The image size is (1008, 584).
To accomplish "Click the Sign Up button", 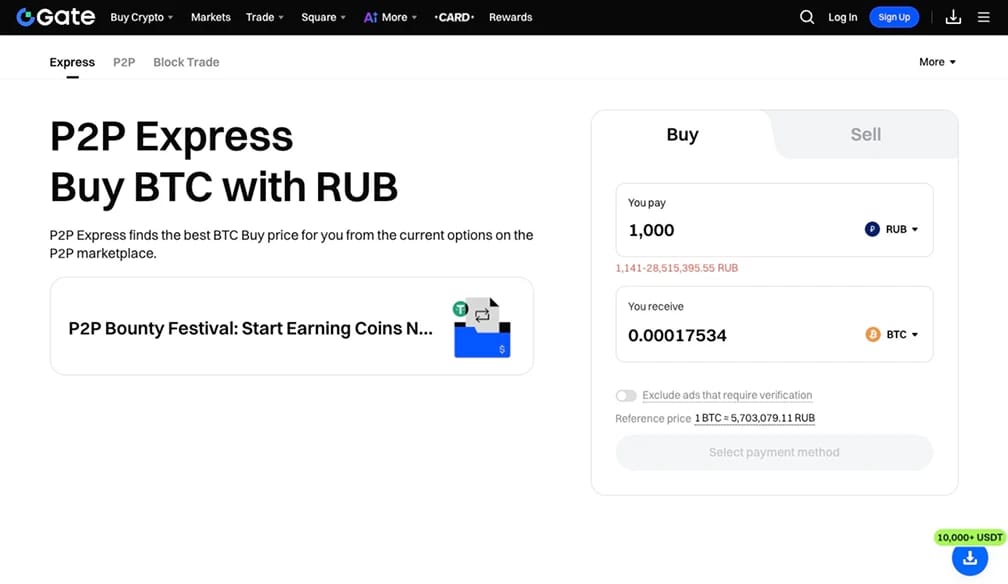I will click(894, 17).
